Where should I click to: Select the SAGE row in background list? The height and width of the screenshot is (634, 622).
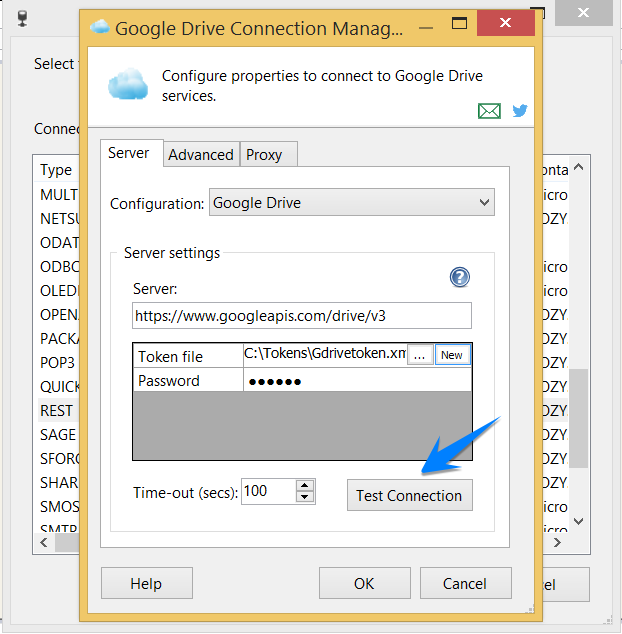pos(58,434)
